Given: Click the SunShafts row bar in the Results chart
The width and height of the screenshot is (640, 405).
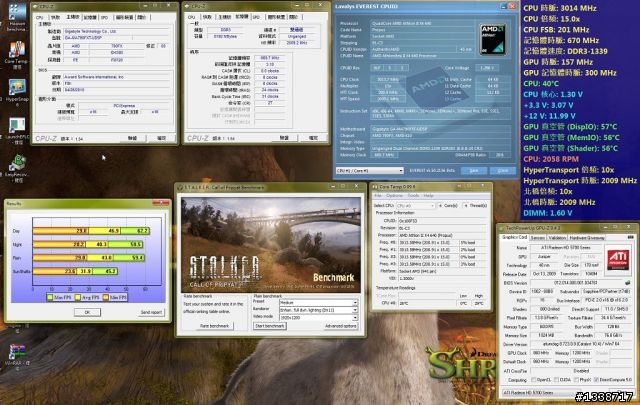Looking at the screenshot, I should point(76,271).
